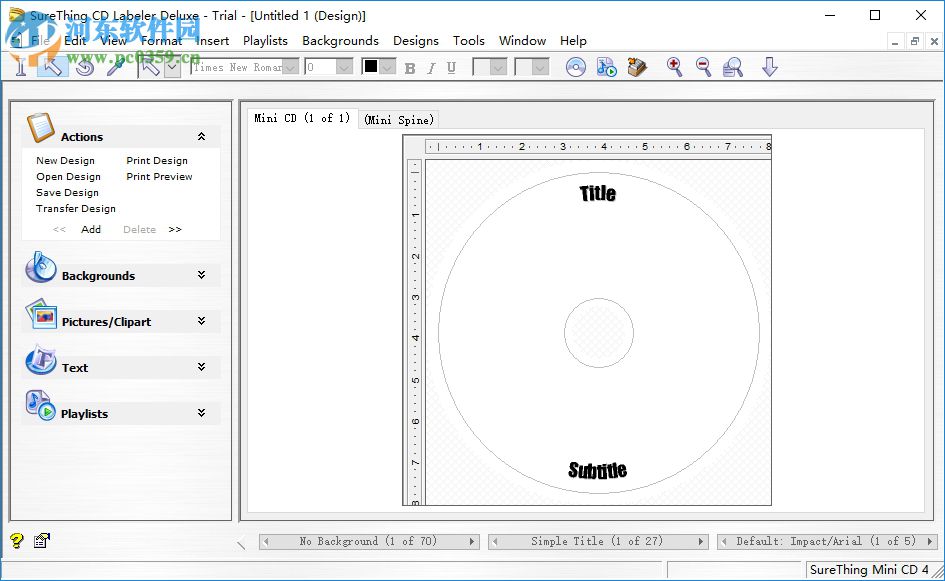Select the Text tool in the toolbar

(20, 67)
